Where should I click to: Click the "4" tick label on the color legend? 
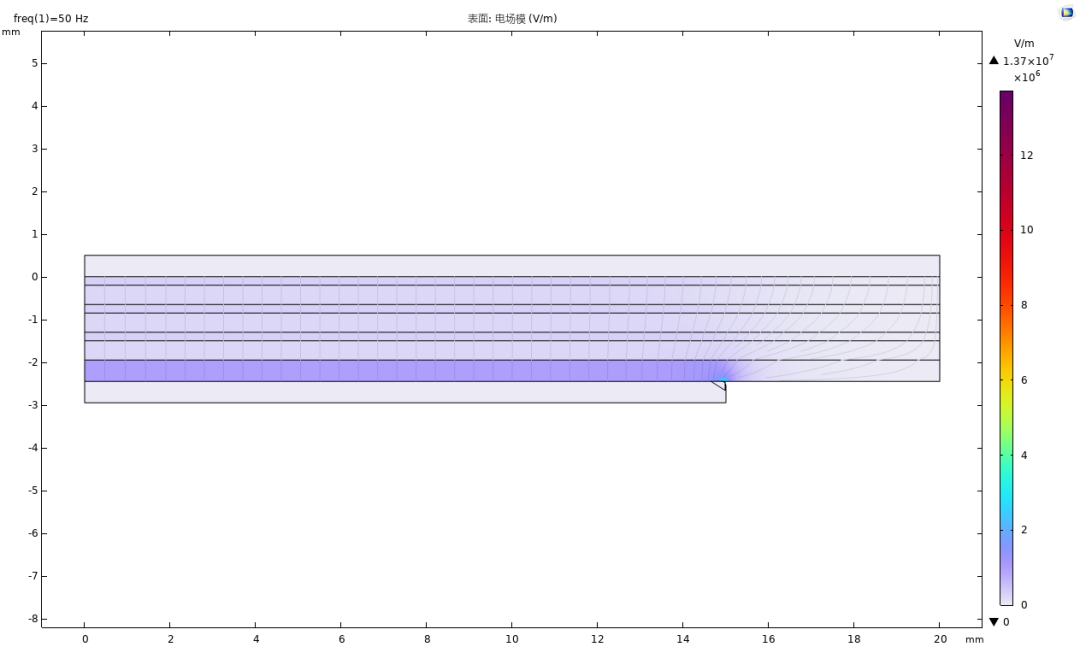point(1024,455)
